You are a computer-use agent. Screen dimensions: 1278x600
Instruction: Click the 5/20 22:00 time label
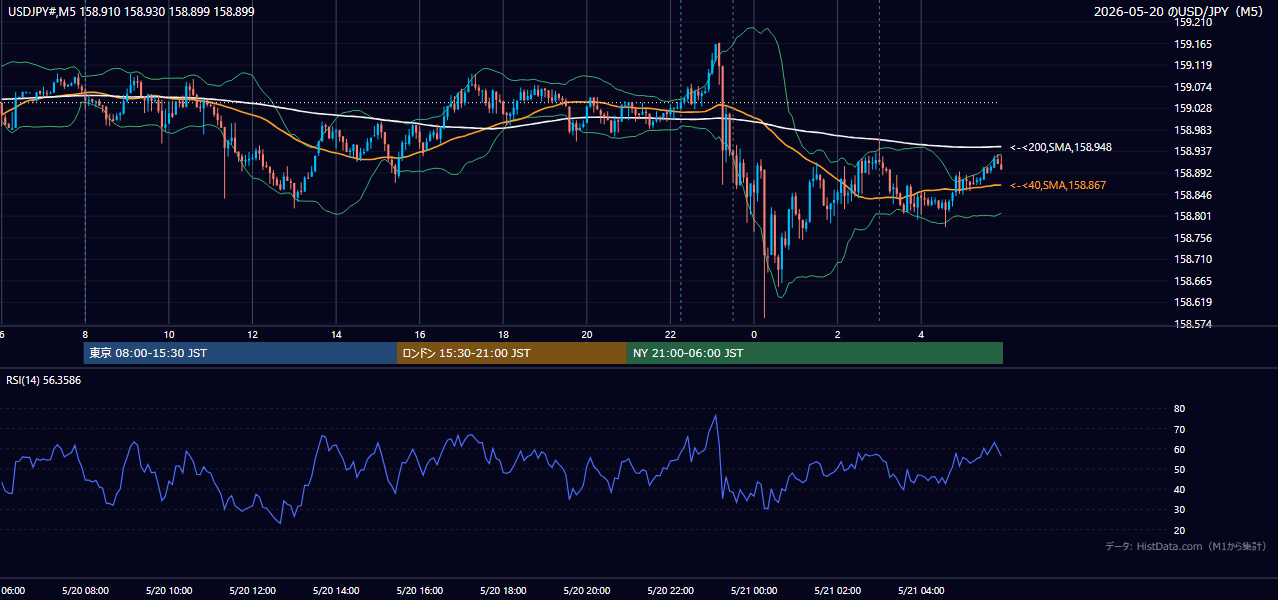tap(671, 591)
